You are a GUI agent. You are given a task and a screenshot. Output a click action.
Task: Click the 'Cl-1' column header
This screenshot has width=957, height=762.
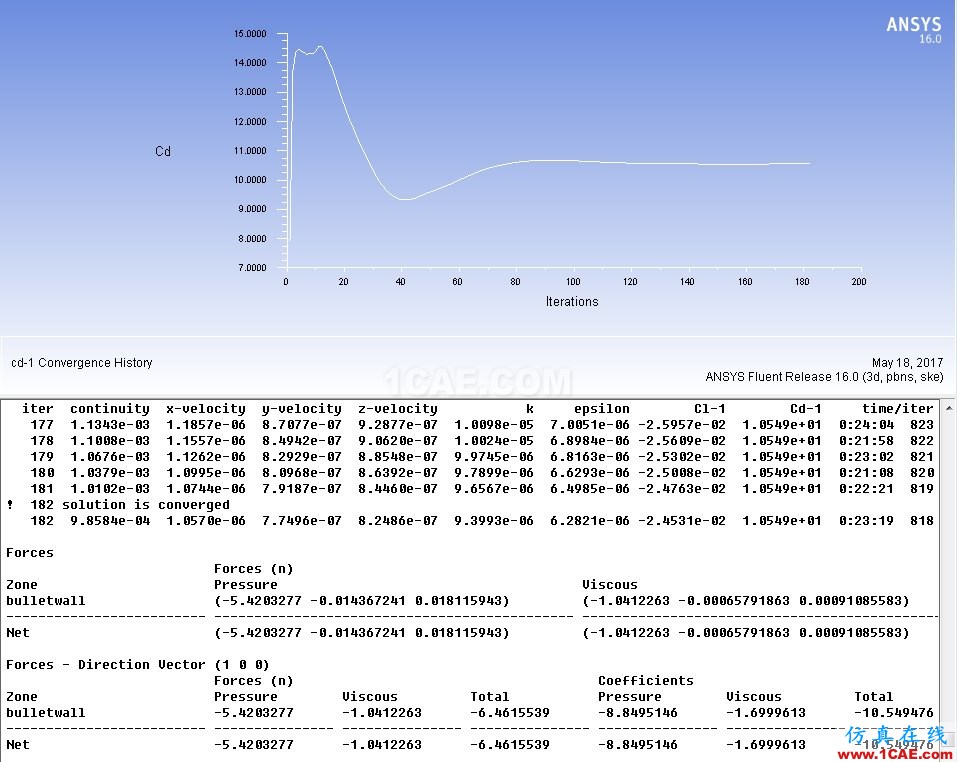(709, 409)
